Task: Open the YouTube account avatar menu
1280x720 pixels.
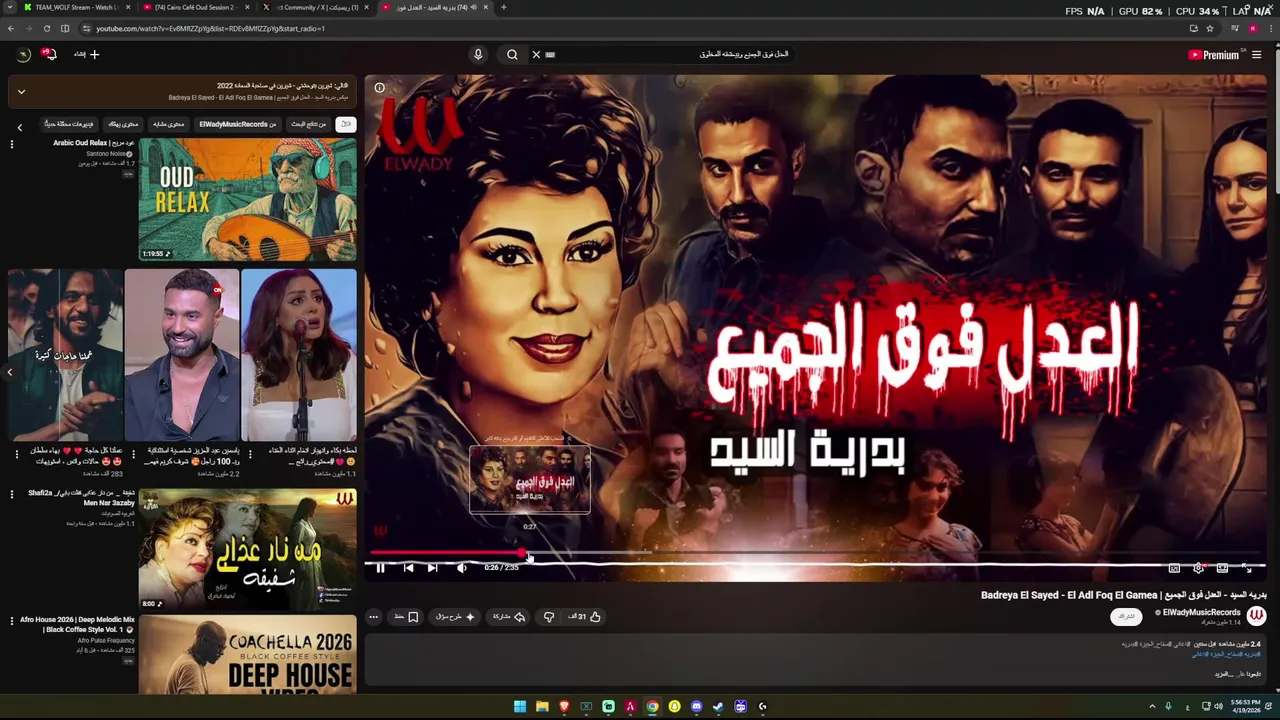Action: click(23, 55)
